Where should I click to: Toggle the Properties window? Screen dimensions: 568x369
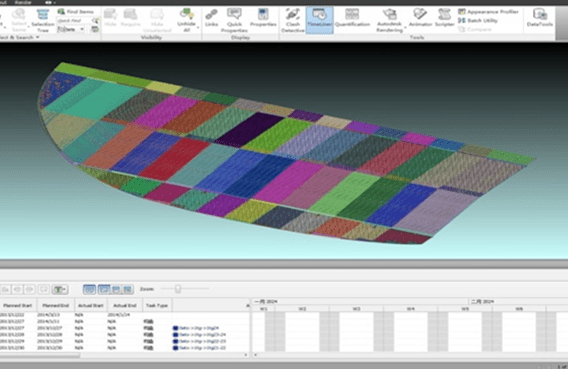(x=263, y=18)
